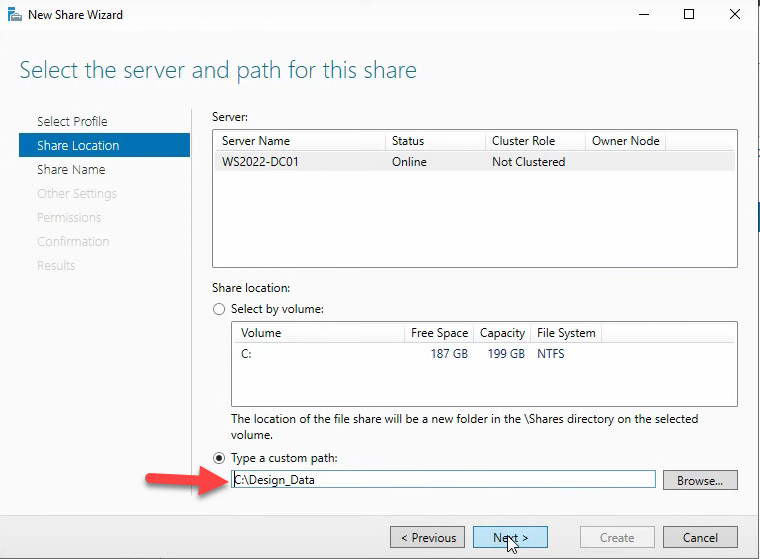The width and height of the screenshot is (760, 559).
Task: Click the Not Clustered cell
Action: coord(528,161)
